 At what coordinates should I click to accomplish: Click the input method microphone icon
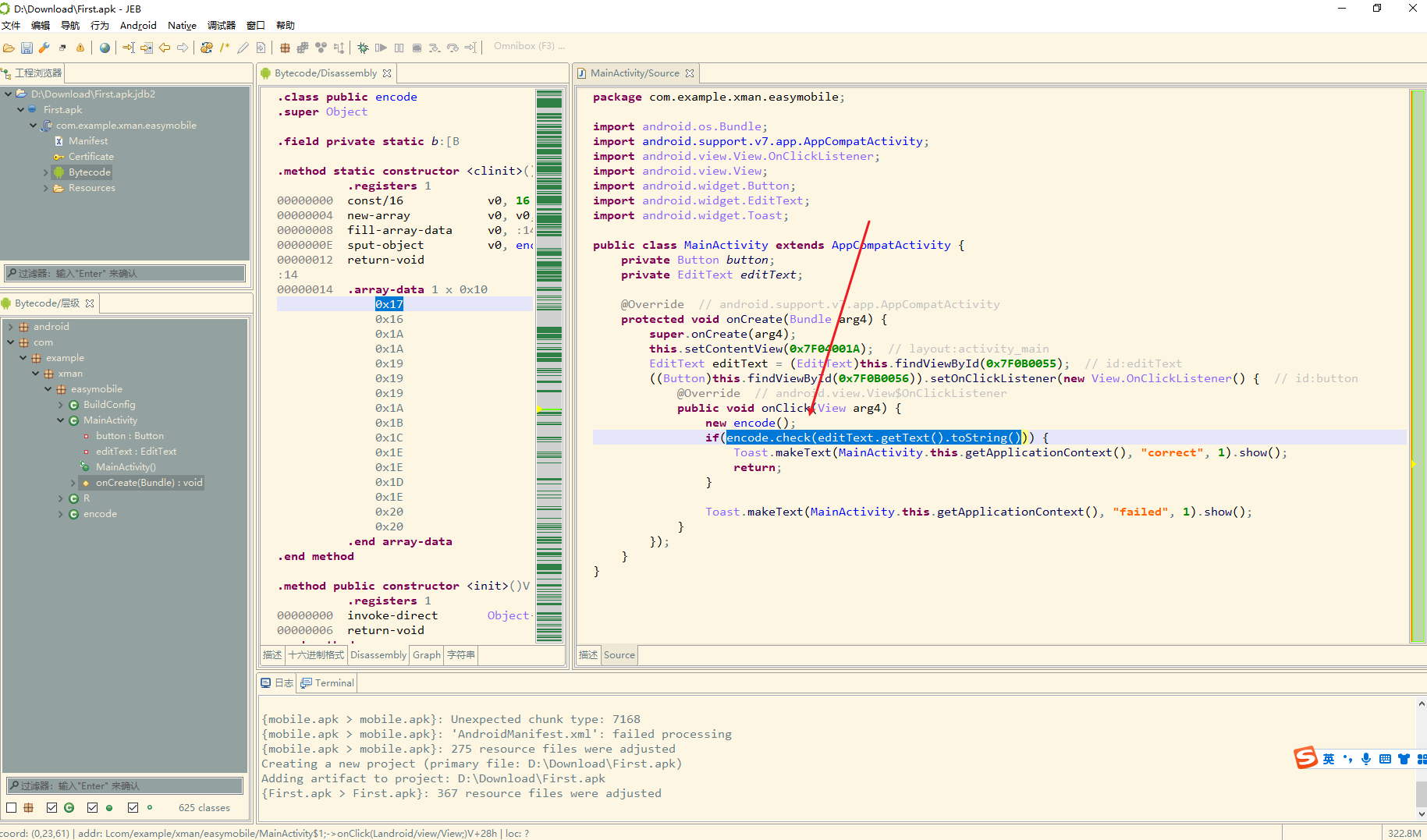(1365, 759)
